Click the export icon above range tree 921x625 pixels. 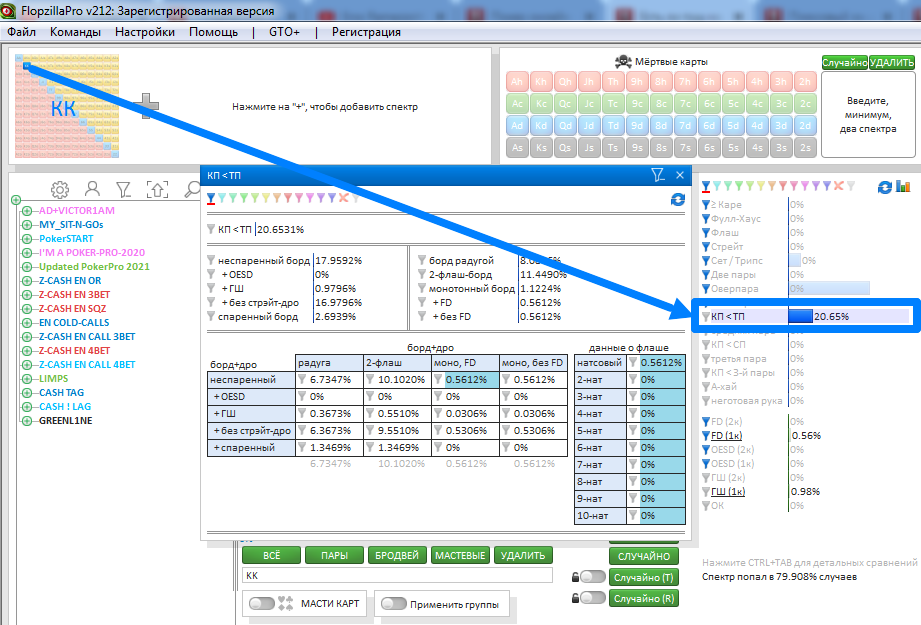click(157, 189)
